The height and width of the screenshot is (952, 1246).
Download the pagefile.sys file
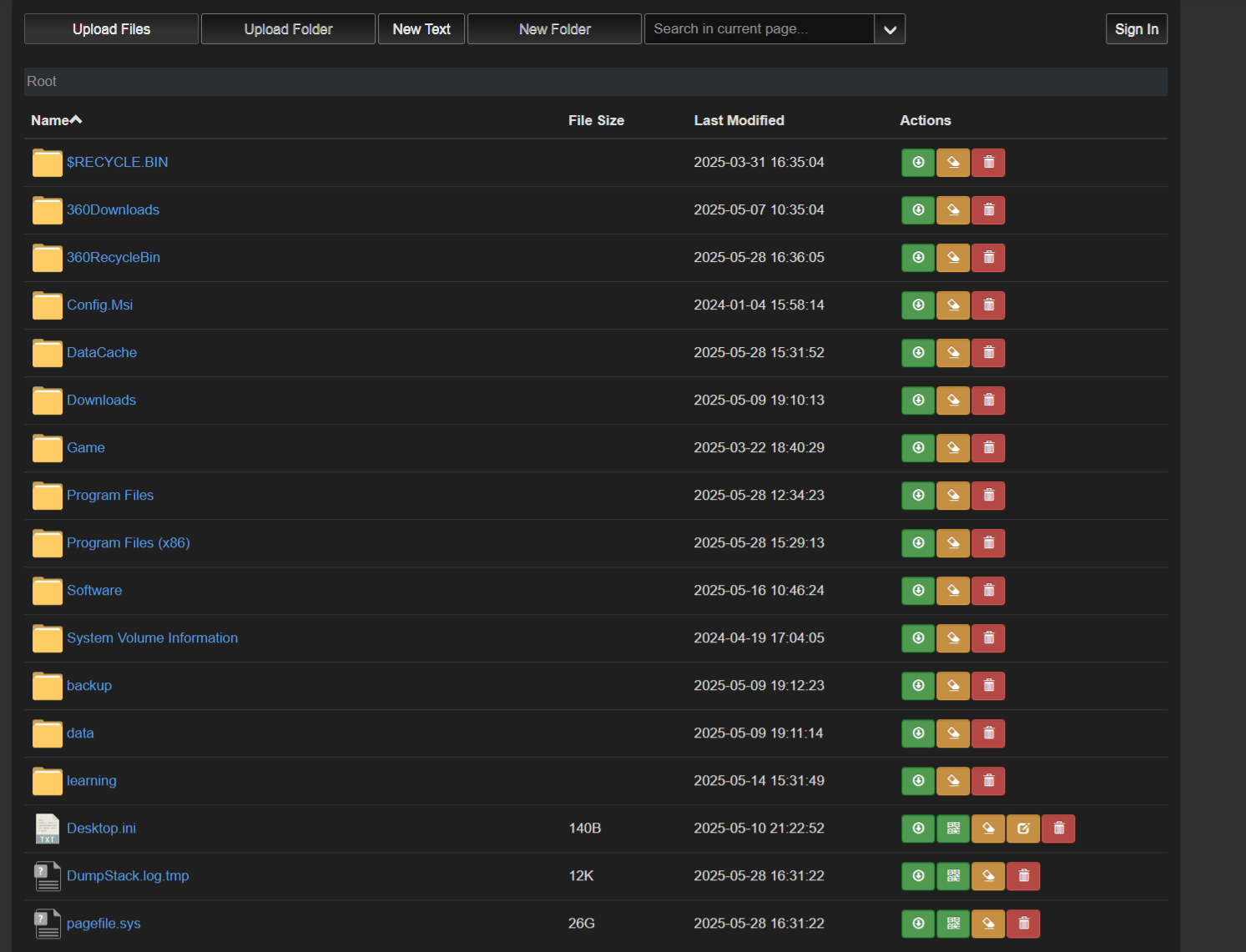click(918, 924)
